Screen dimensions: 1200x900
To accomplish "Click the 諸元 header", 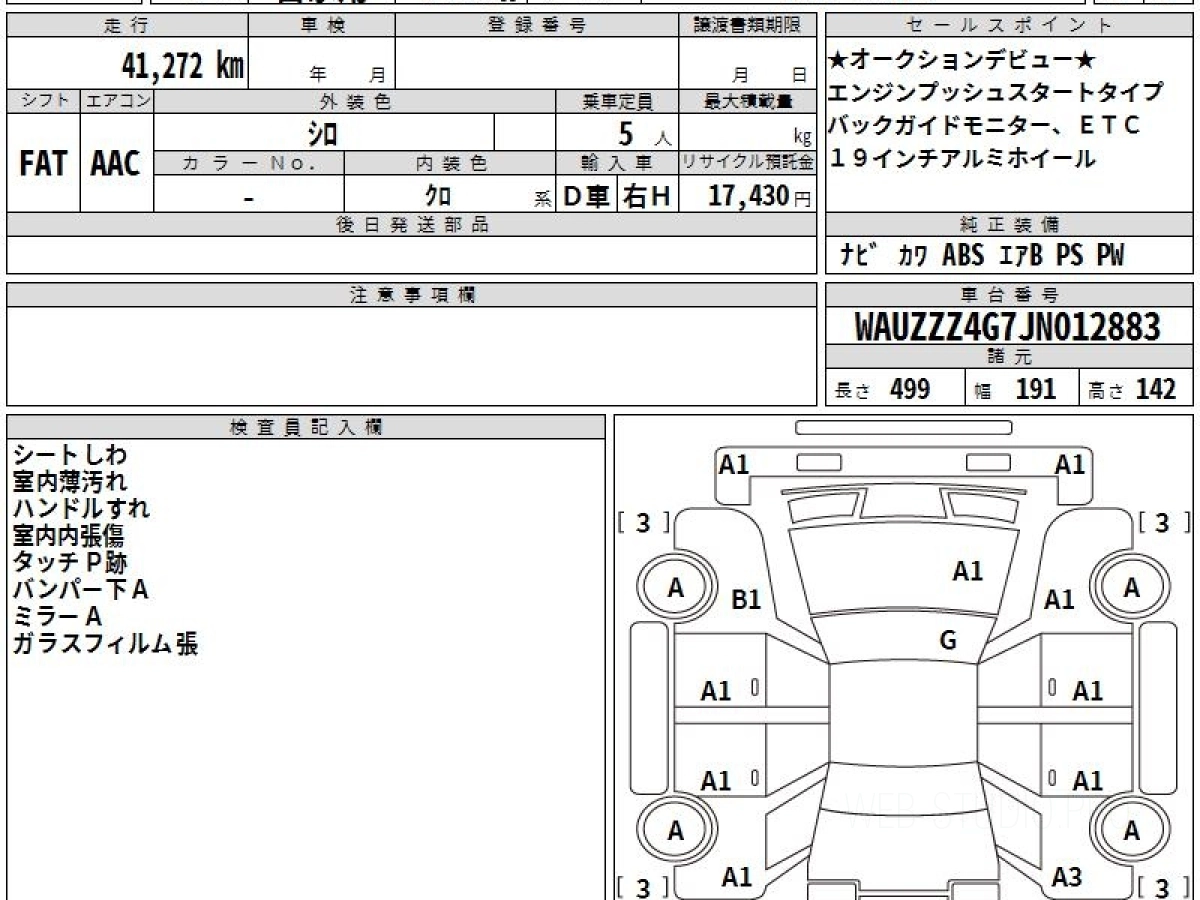I will pyautogui.click(x=1009, y=357).
